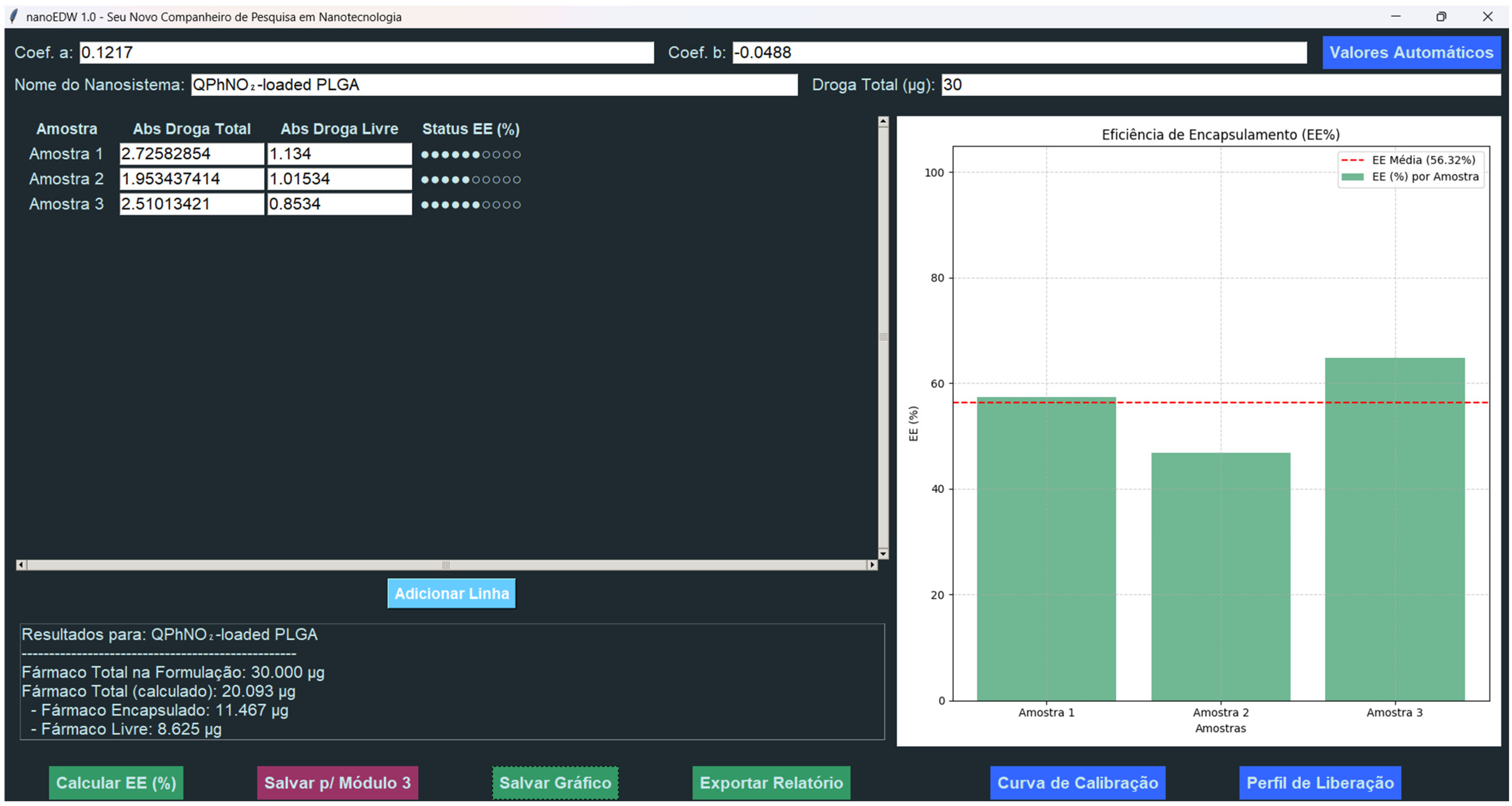Click the Coef. a input field
The width and height of the screenshot is (1512, 806).
366,53
